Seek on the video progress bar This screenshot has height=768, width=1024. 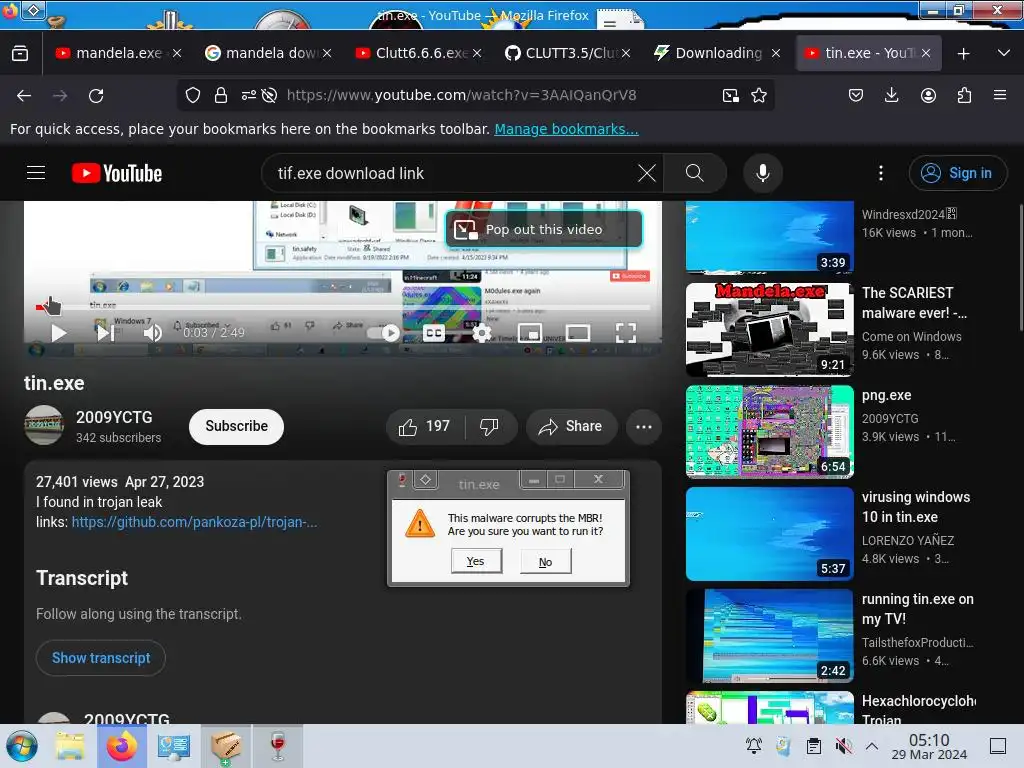[343, 307]
